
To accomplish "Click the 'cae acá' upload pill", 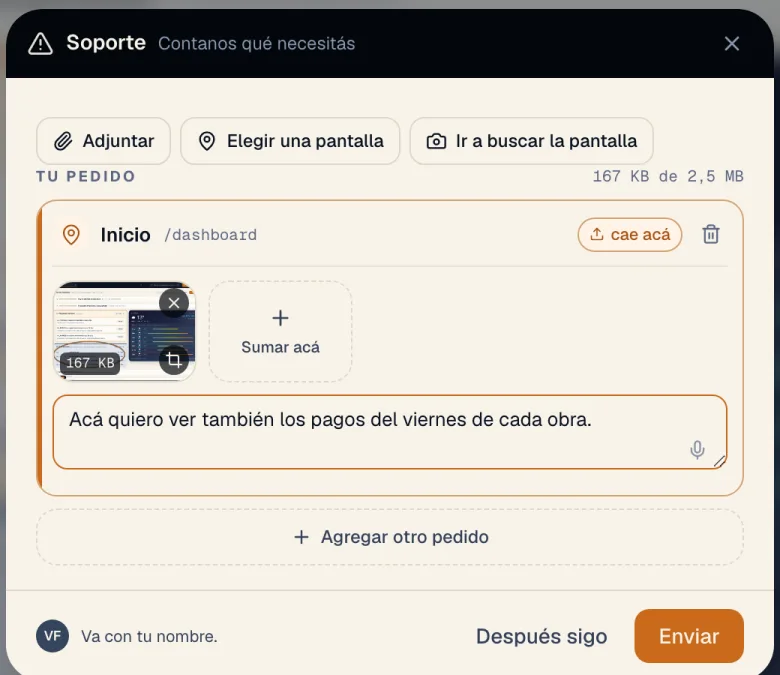I will (x=630, y=235).
